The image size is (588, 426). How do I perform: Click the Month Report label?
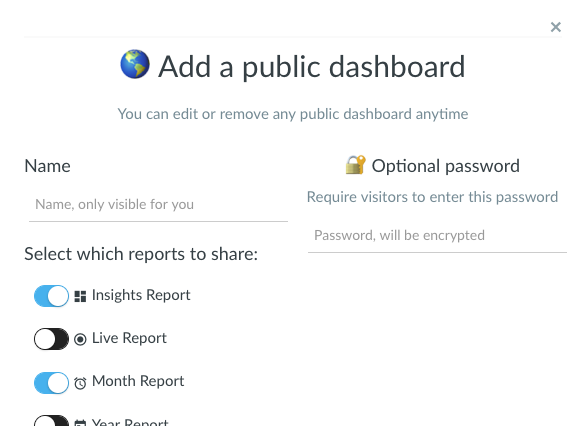138,381
